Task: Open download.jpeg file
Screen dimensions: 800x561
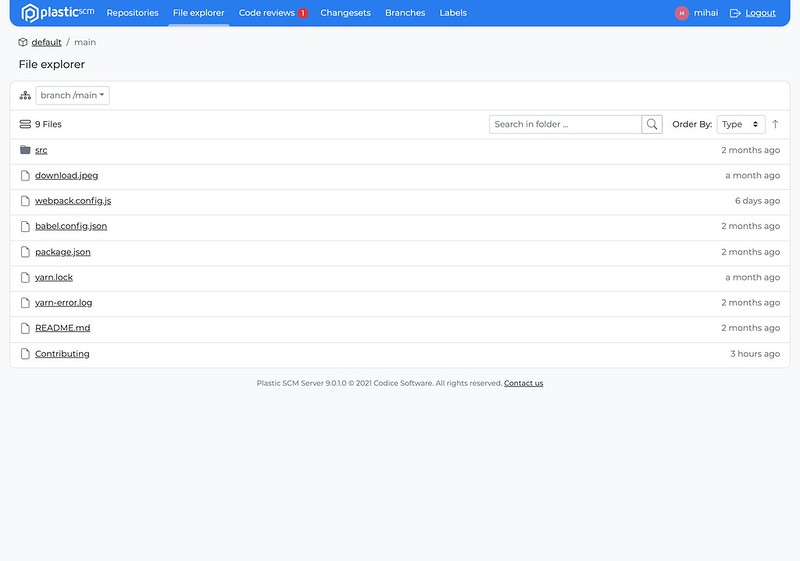Action: click(x=66, y=175)
